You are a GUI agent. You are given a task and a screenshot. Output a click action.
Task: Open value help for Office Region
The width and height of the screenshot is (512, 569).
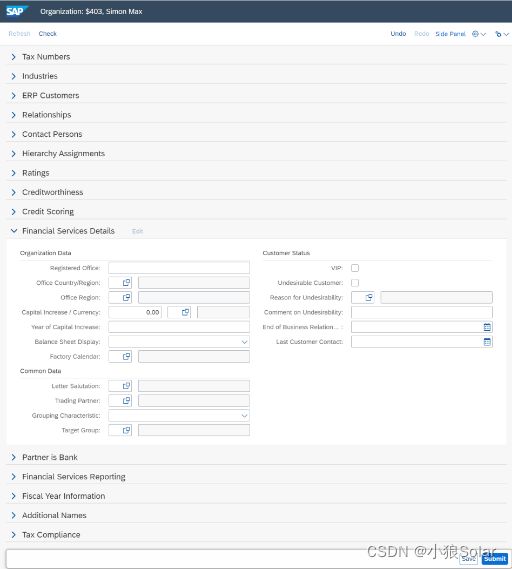(x=126, y=297)
